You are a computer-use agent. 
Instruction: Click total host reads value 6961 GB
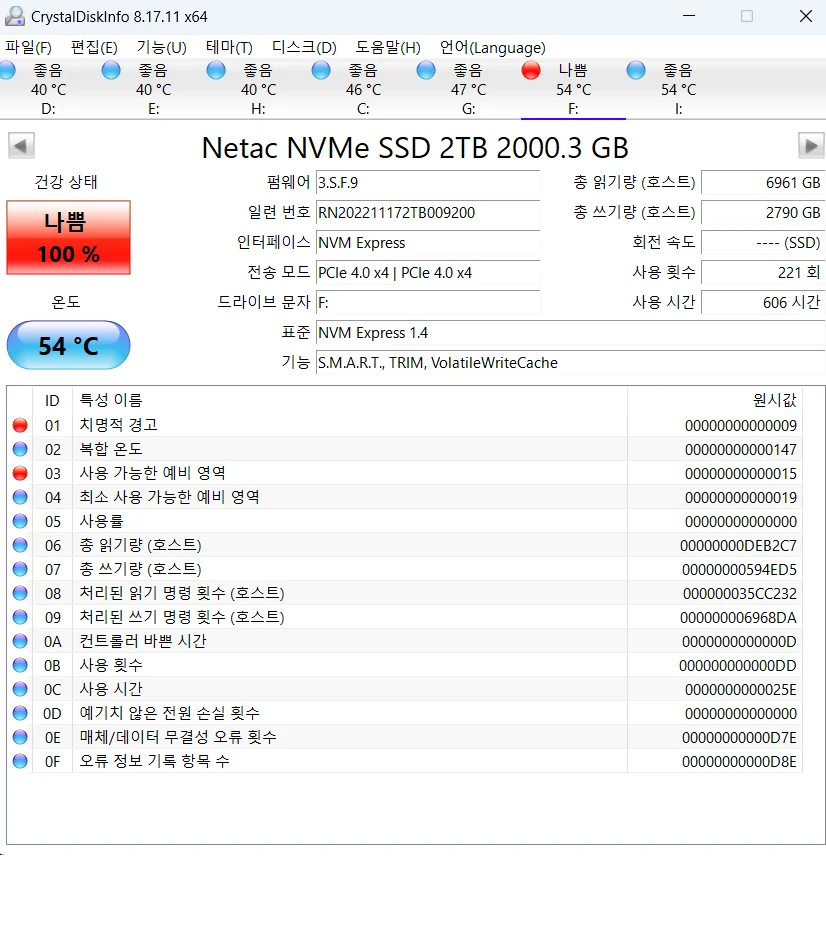point(763,183)
